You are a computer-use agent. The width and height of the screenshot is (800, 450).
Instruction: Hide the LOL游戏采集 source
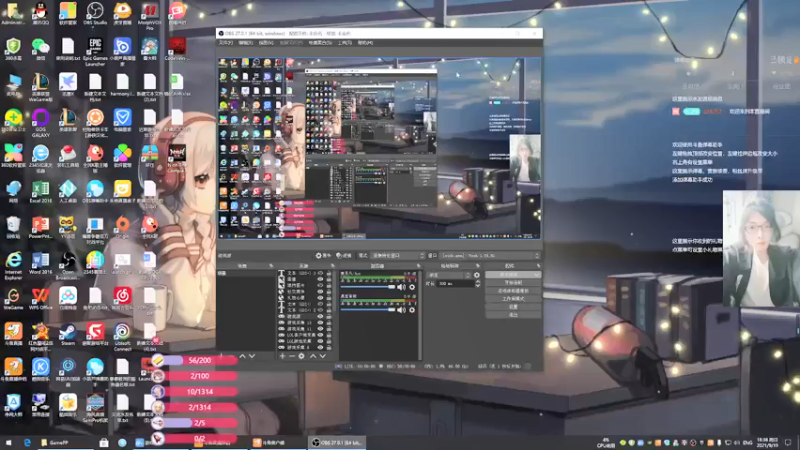320,341
